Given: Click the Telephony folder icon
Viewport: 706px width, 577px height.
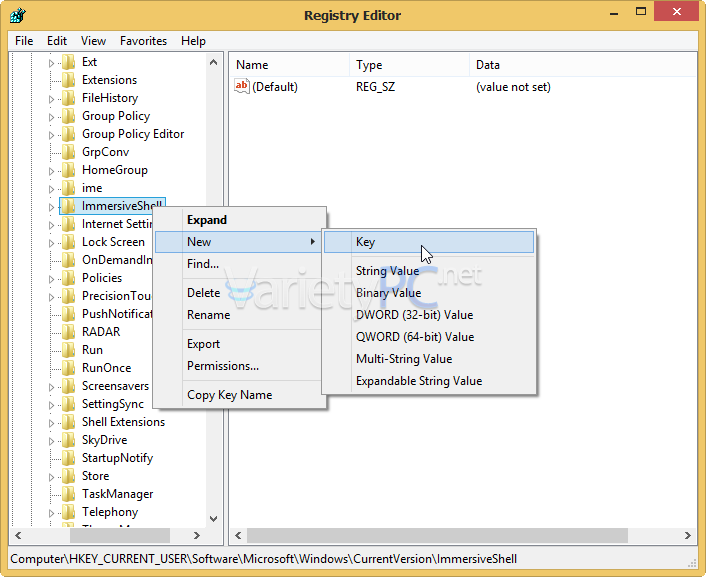Looking at the screenshot, I should pyautogui.click(x=68, y=512).
